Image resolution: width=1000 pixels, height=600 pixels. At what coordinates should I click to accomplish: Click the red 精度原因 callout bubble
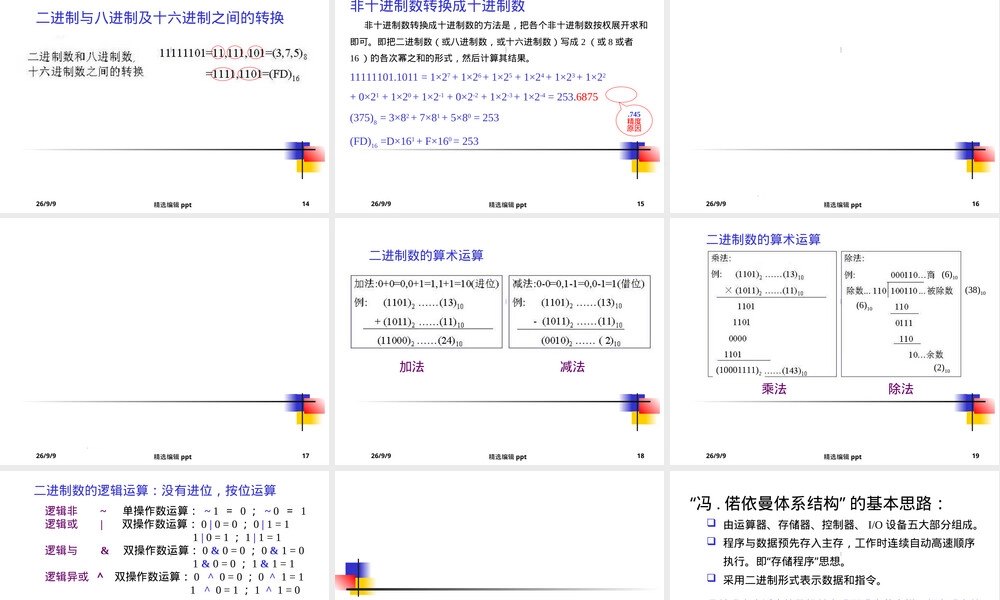click(x=634, y=120)
